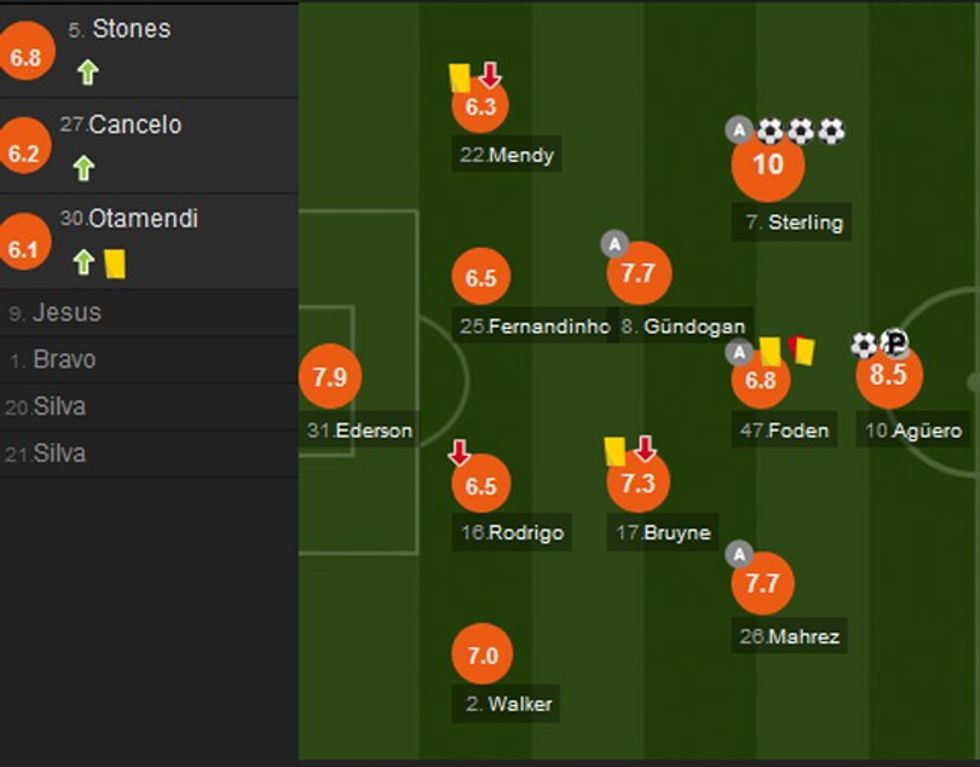Click the yellow card icon above Mendy
Screen dimensions: 980x767
460,77
